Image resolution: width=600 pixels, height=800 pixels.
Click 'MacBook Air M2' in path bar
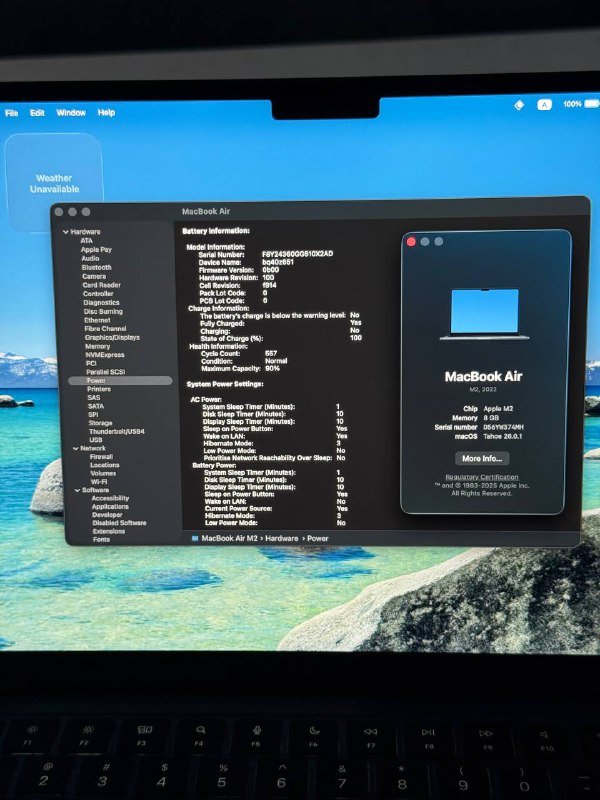230,538
